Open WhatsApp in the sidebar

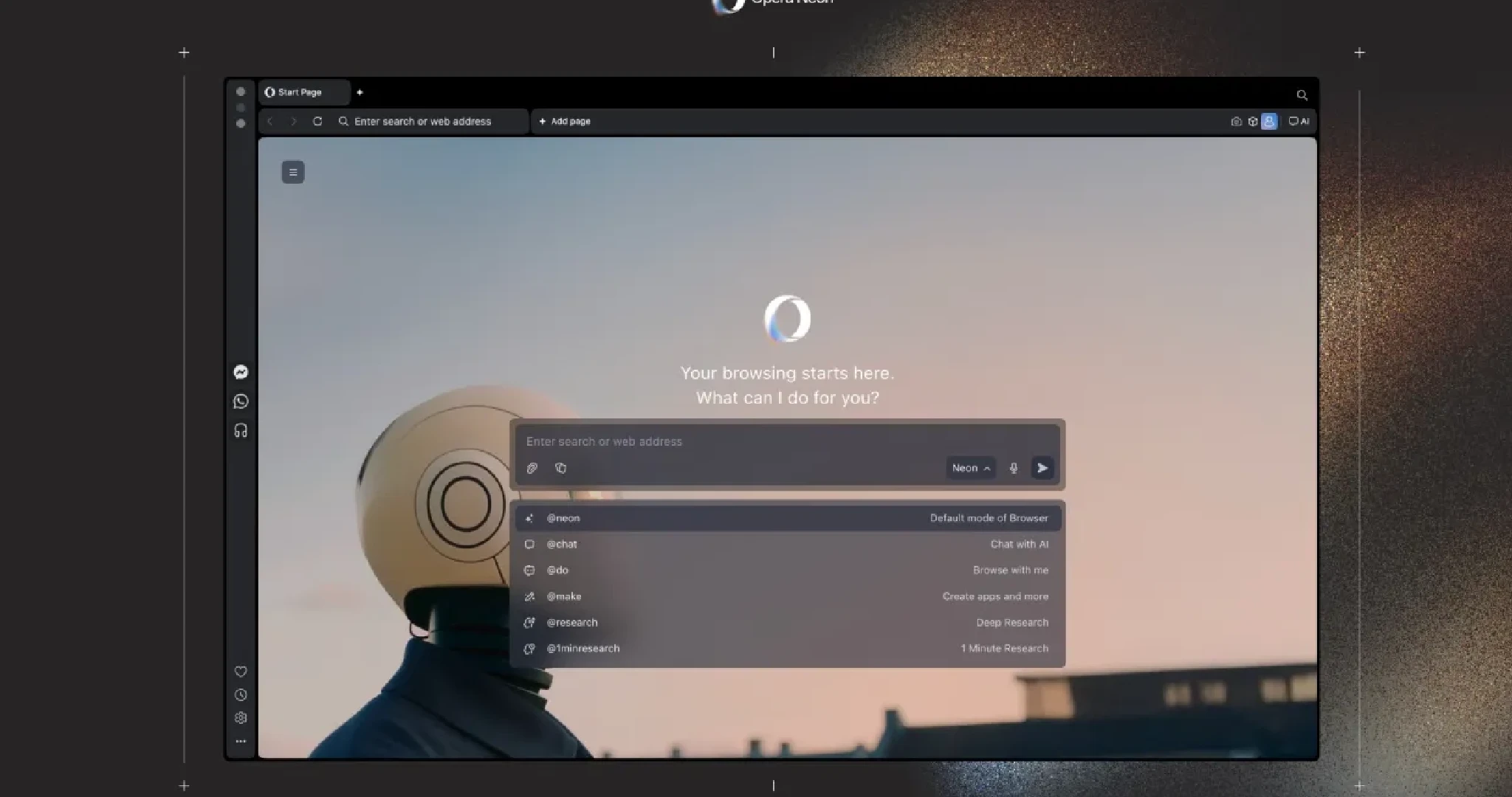(x=241, y=401)
